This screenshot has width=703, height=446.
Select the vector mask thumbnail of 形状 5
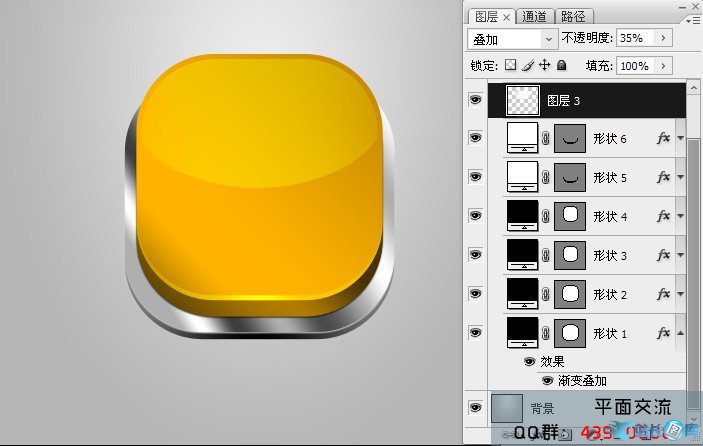570,178
